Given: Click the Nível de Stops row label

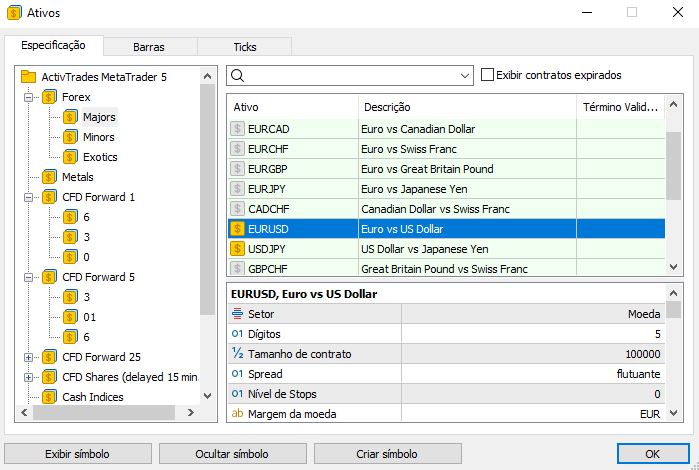Looking at the screenshot, I should [x=282, y=394].
